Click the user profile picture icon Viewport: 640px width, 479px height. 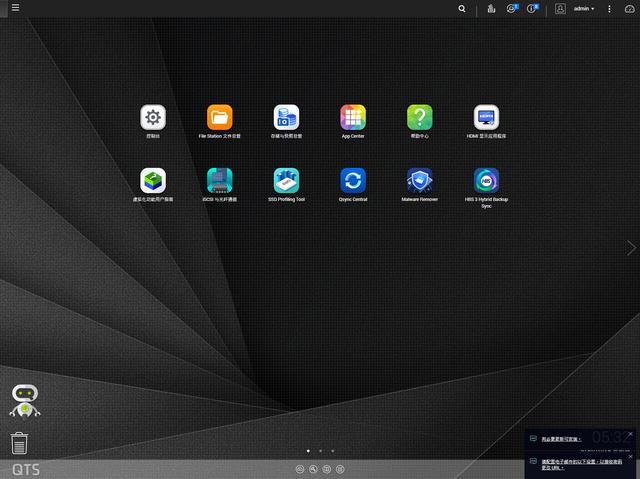click(560, 9)
